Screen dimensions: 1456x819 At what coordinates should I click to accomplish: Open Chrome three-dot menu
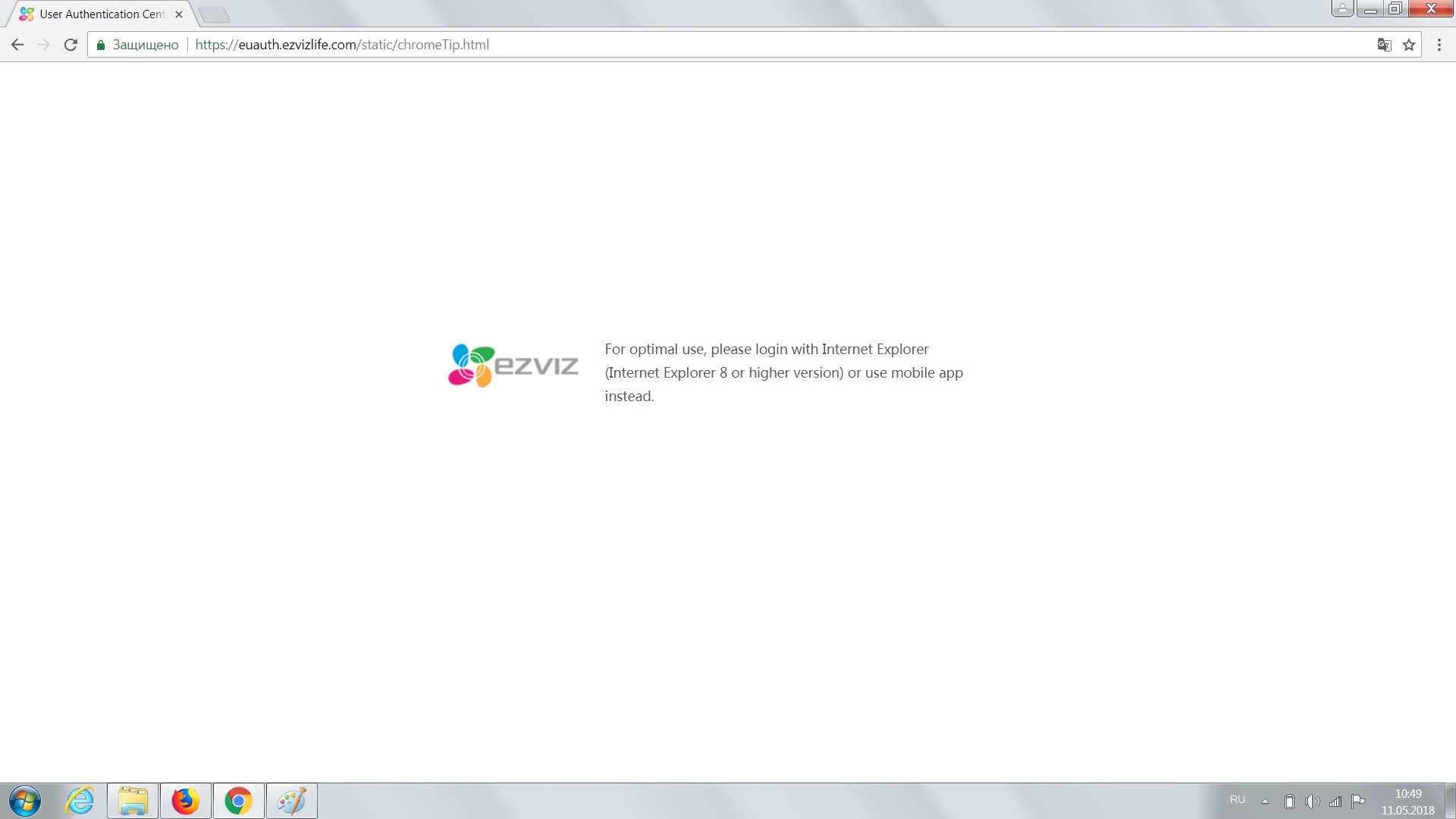1439,45
